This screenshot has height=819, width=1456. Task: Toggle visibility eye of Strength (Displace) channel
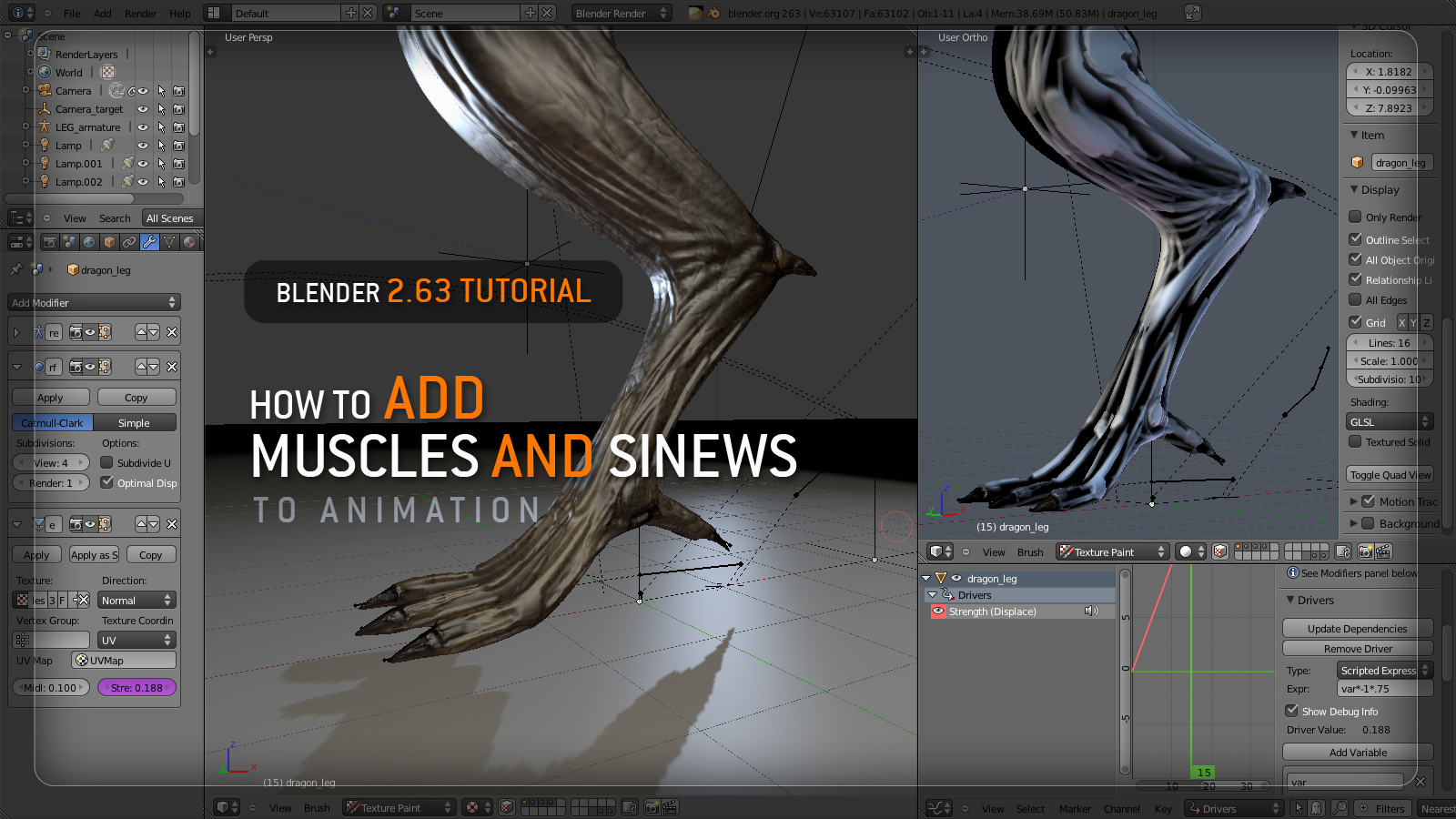(938, 612)
